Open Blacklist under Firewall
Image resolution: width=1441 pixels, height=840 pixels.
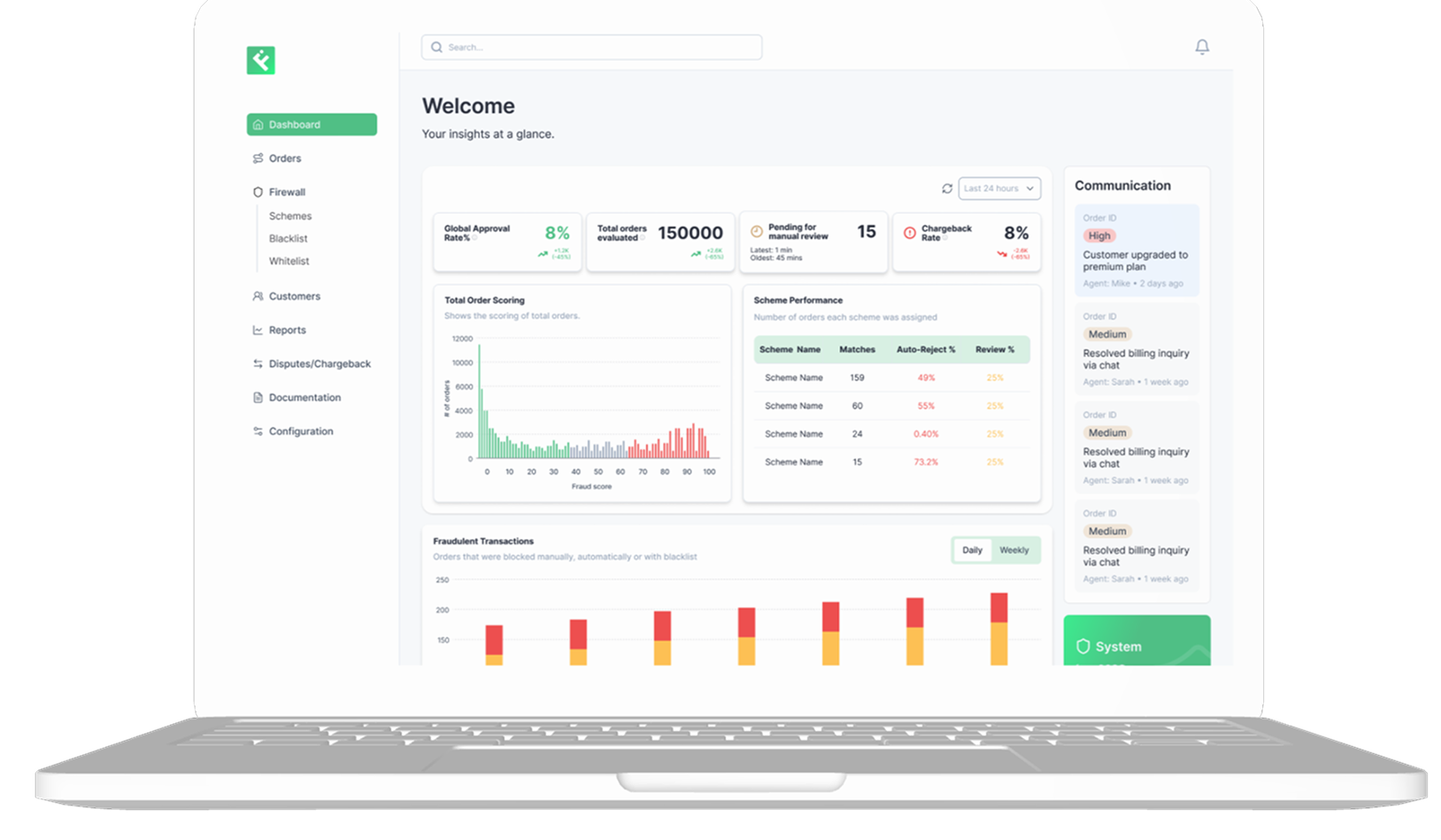pyautogui.click(x=289, y=238)
